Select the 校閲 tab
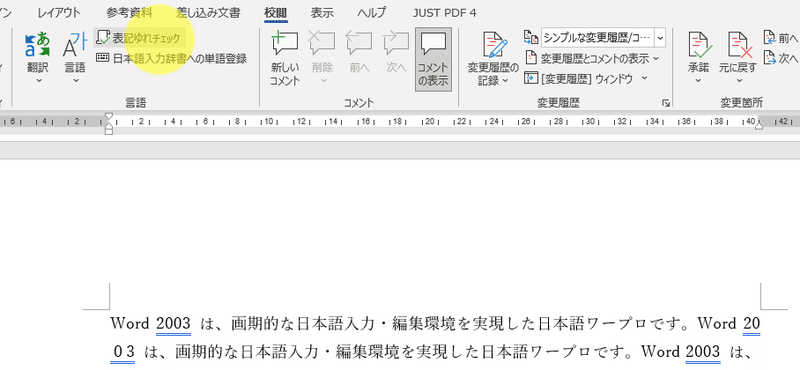The image size is (800, 370). coord(276,13)
